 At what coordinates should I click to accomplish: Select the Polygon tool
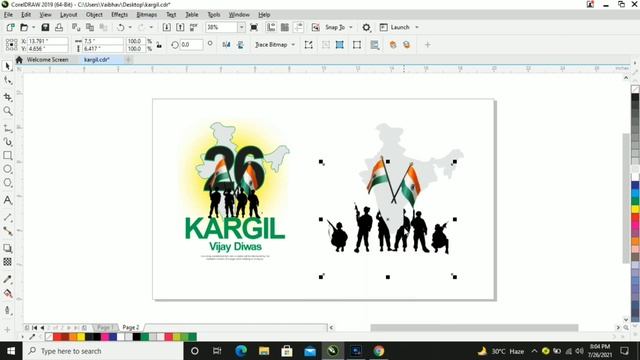tap(7, 182)
